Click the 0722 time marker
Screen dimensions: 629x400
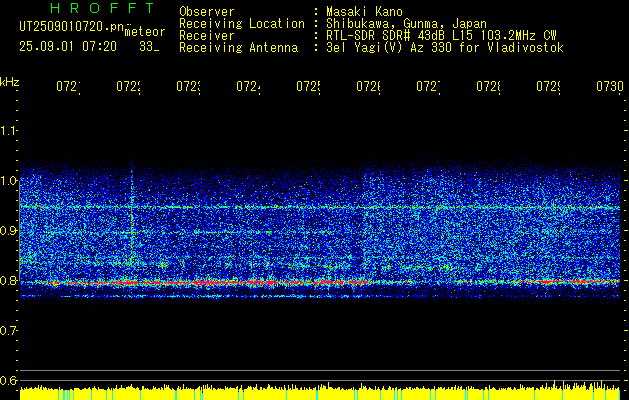coord(128,87)
